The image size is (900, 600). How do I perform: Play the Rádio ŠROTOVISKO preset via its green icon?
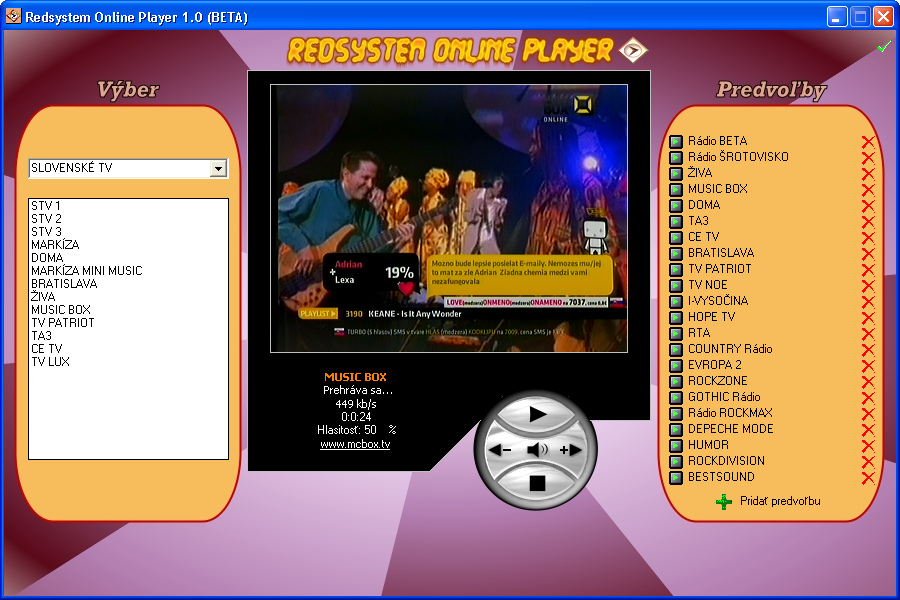[676, 157]
